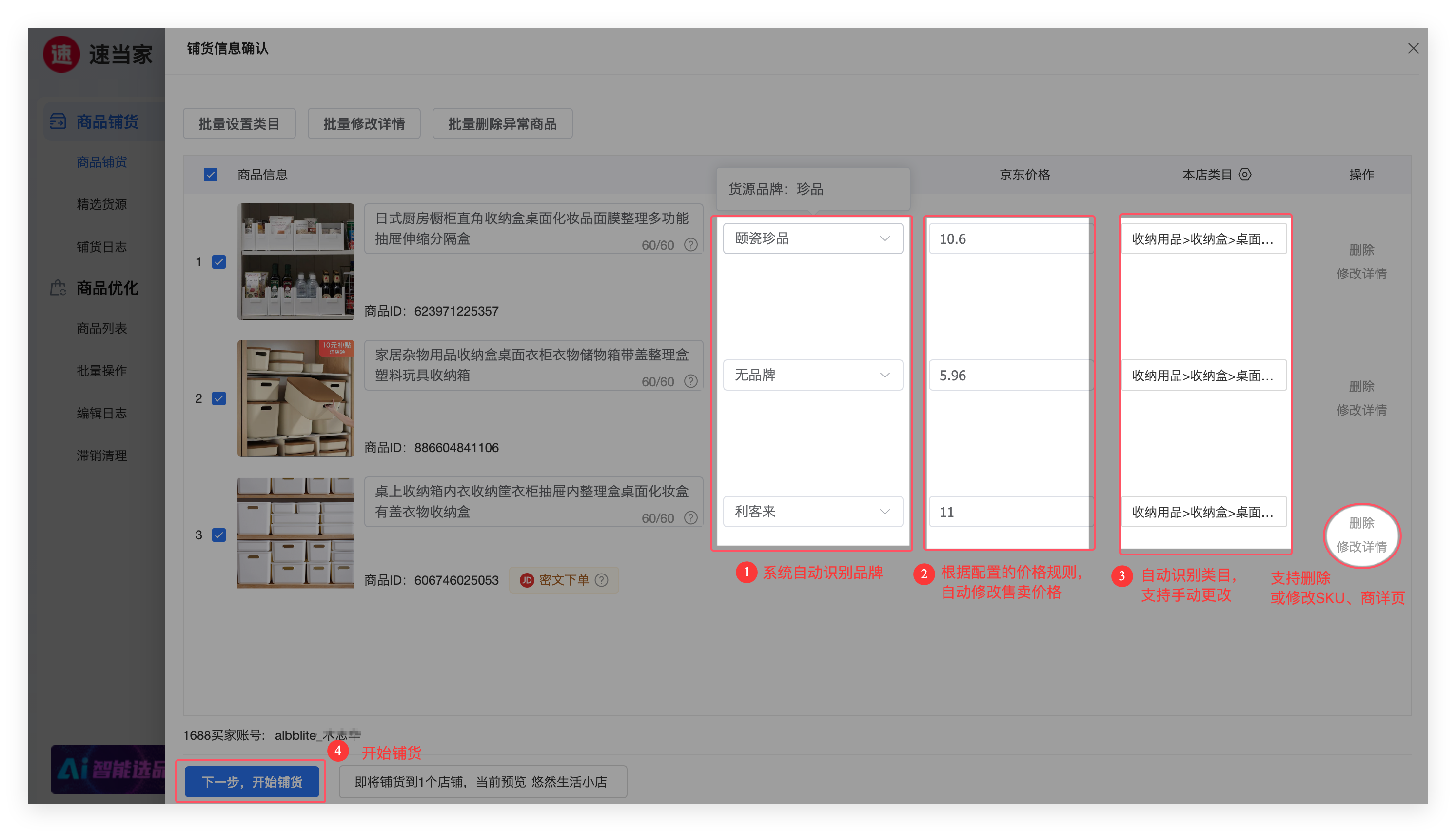Click the 商品铺货 sidebar section icon
Screen dimensions: 1456x832
pos(58,121)
